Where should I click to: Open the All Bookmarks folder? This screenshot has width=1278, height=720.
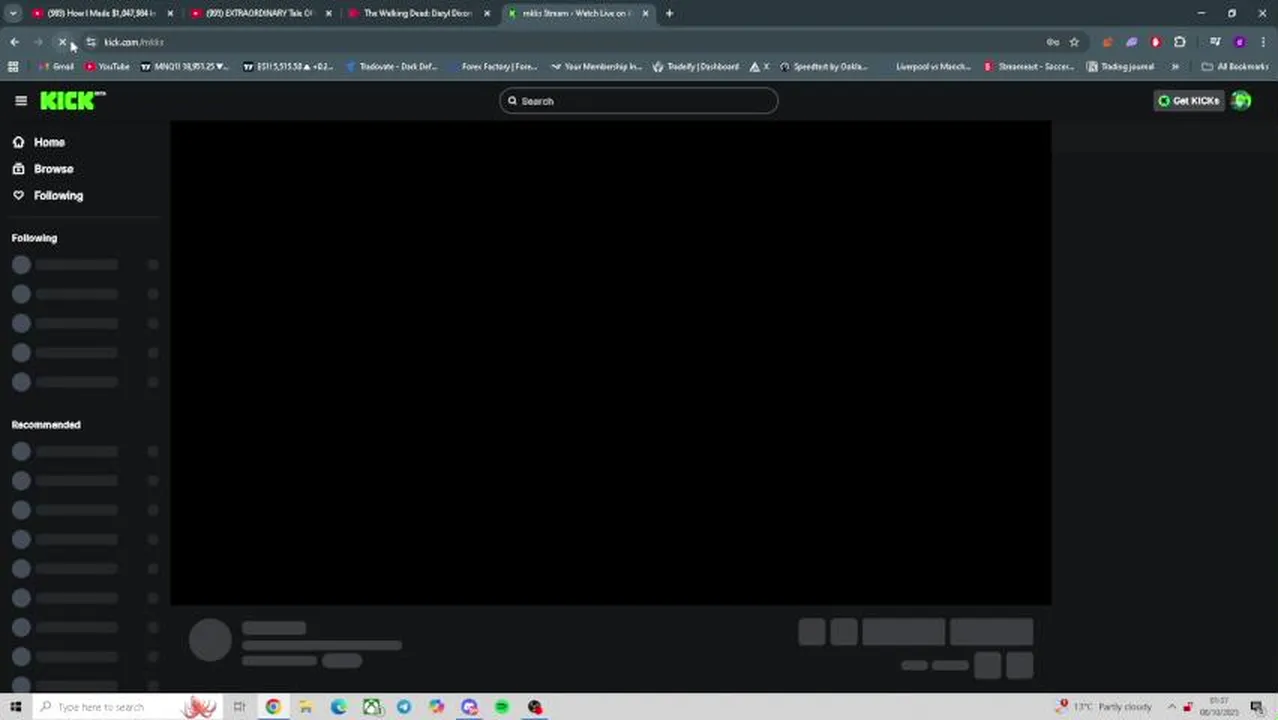(x=1235, y=67)
